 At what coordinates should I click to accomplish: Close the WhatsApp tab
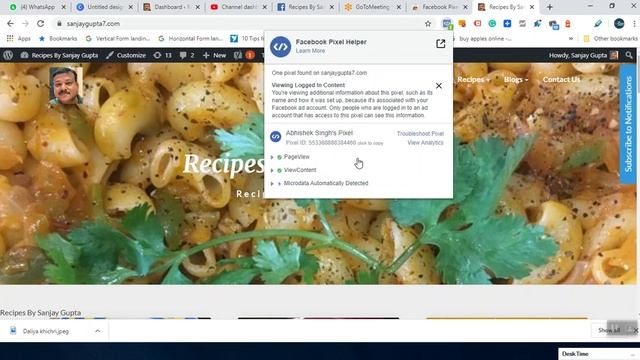tap(63, 7)
